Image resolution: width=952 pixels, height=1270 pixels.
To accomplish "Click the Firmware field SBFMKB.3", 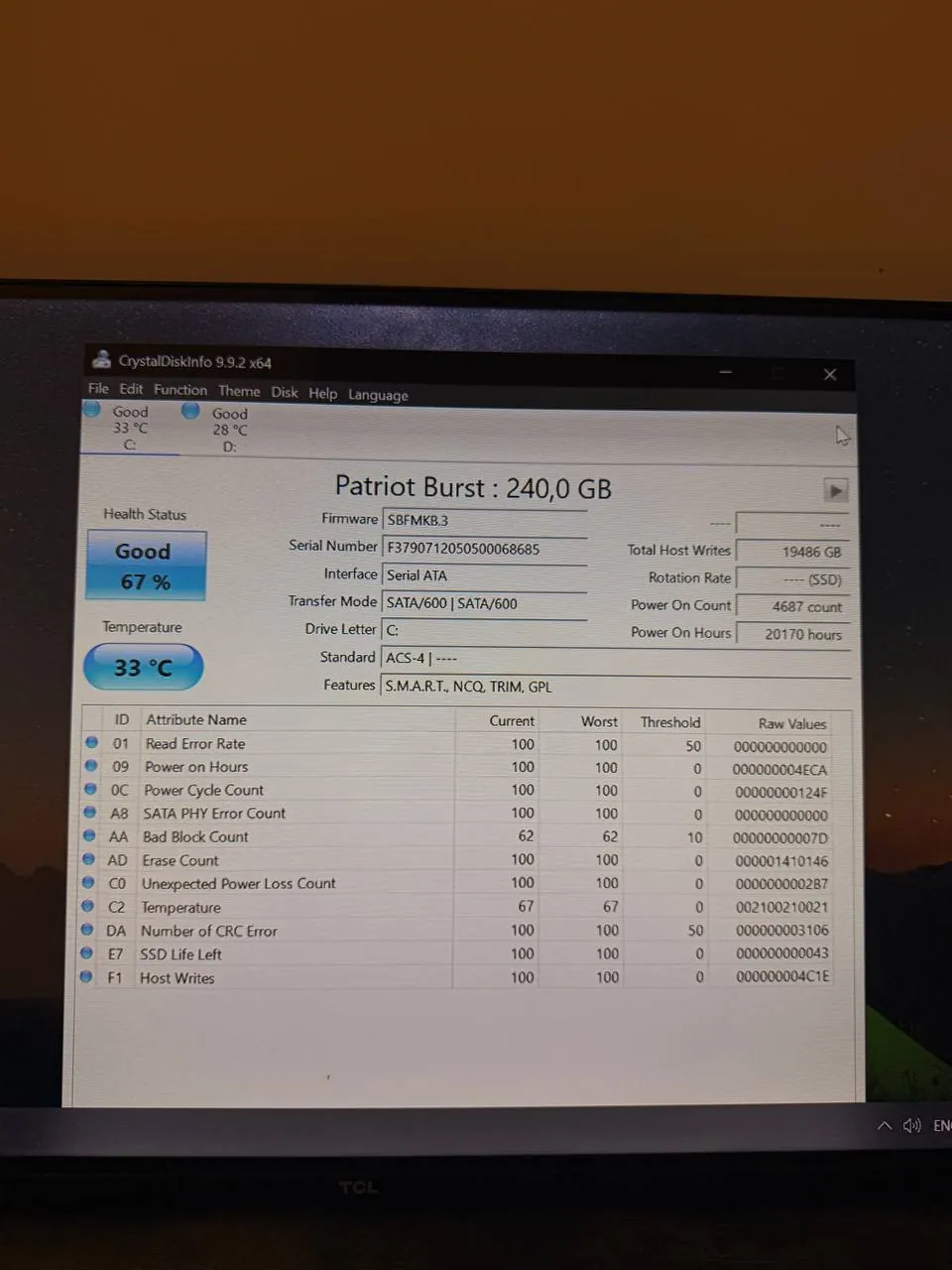I will (x=485, y=520).
